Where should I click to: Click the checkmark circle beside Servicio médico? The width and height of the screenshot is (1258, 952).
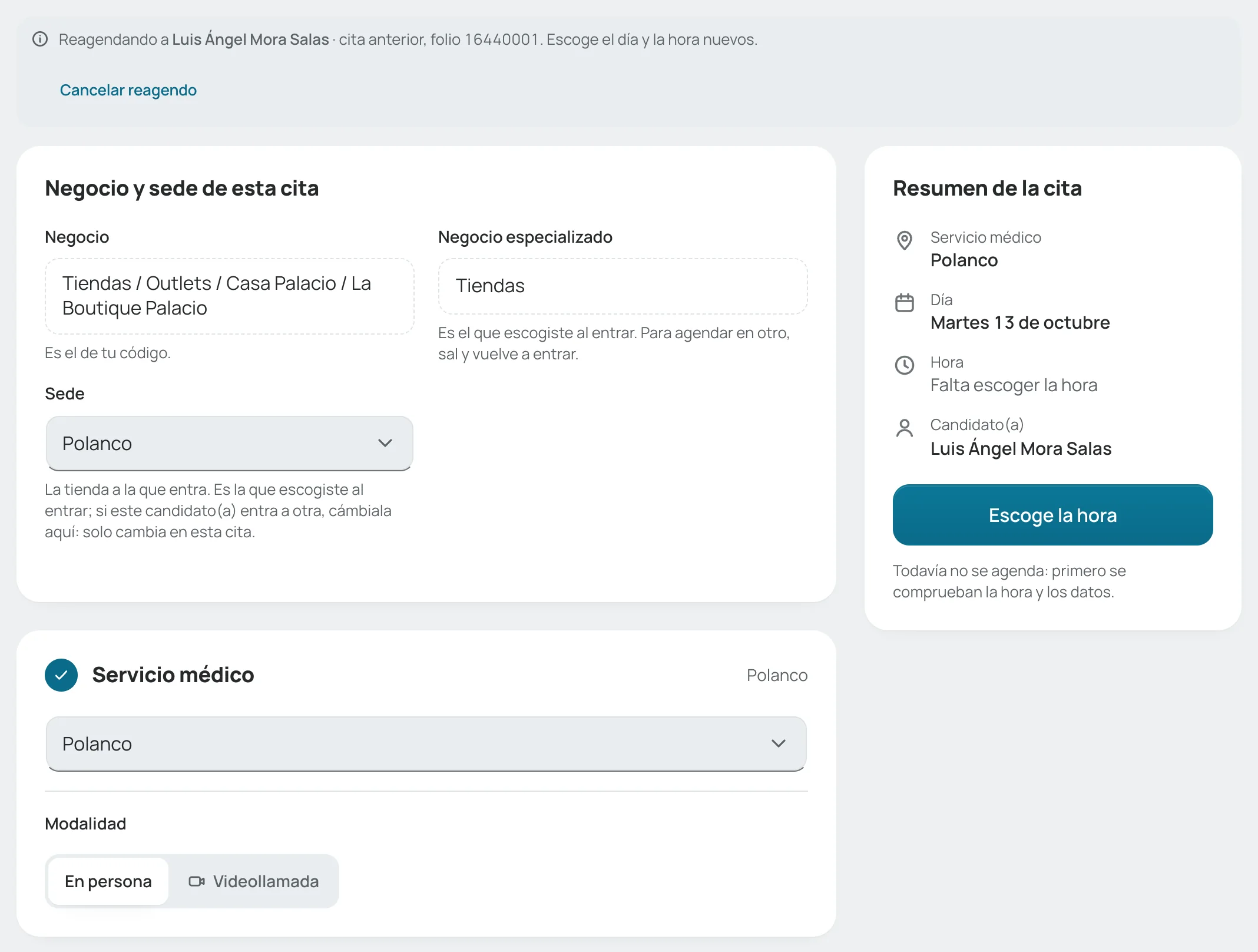[x=61, y=675]
